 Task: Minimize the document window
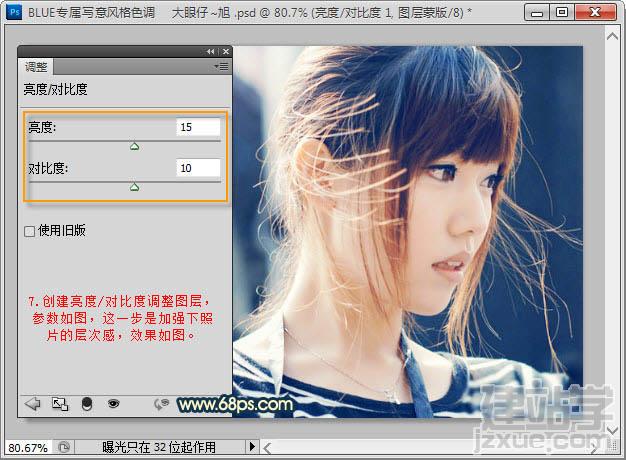[x=537, y=13]
